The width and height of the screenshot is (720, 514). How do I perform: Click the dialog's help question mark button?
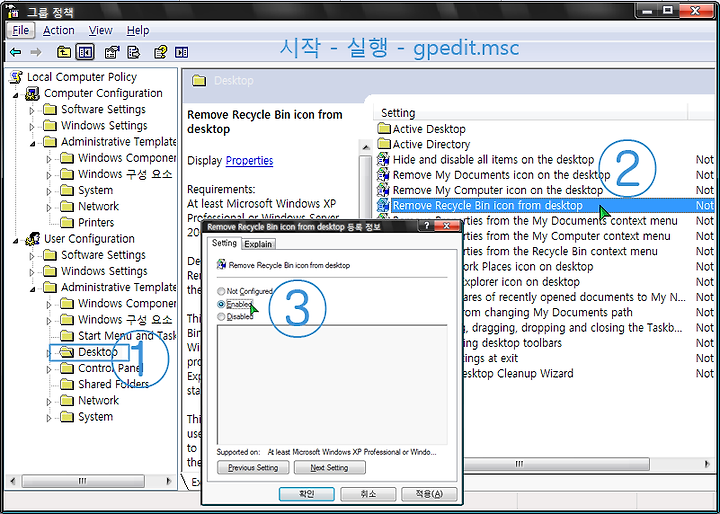point(426,226)
